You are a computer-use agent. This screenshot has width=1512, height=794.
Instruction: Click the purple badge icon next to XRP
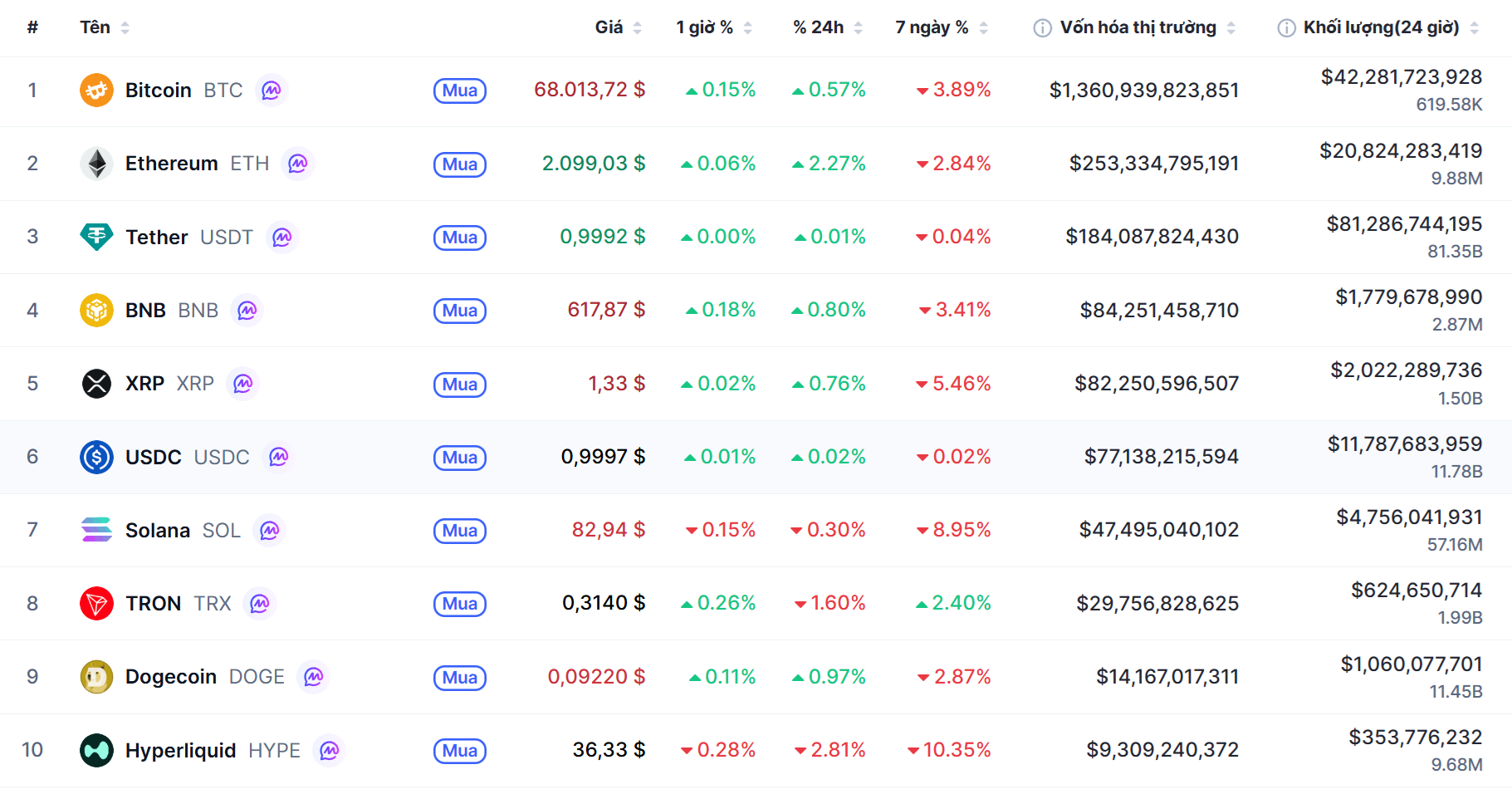tap(242, 384)
